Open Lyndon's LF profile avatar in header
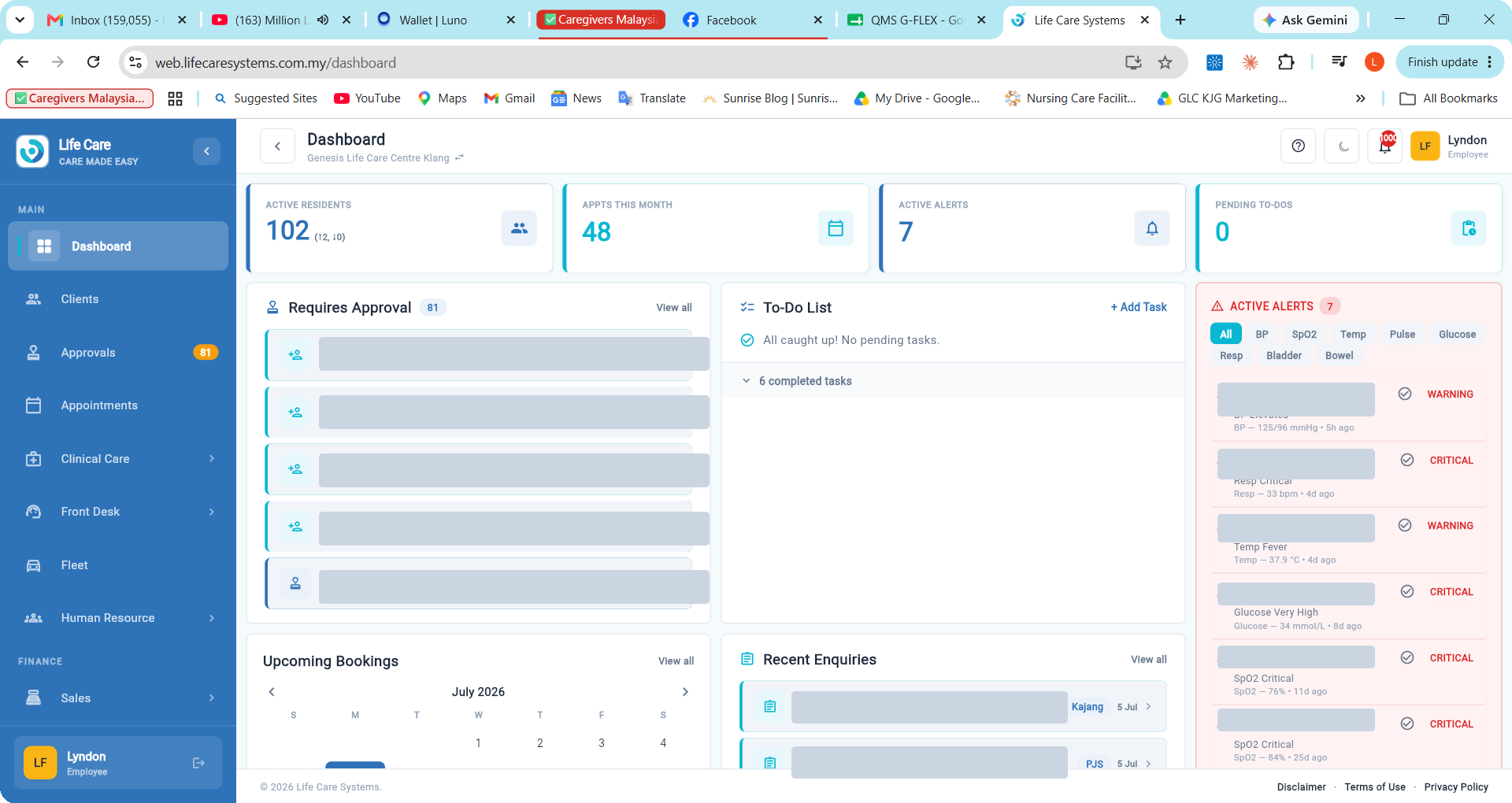The height and width of the screenshot is (803, 1512). (1425, 146)
